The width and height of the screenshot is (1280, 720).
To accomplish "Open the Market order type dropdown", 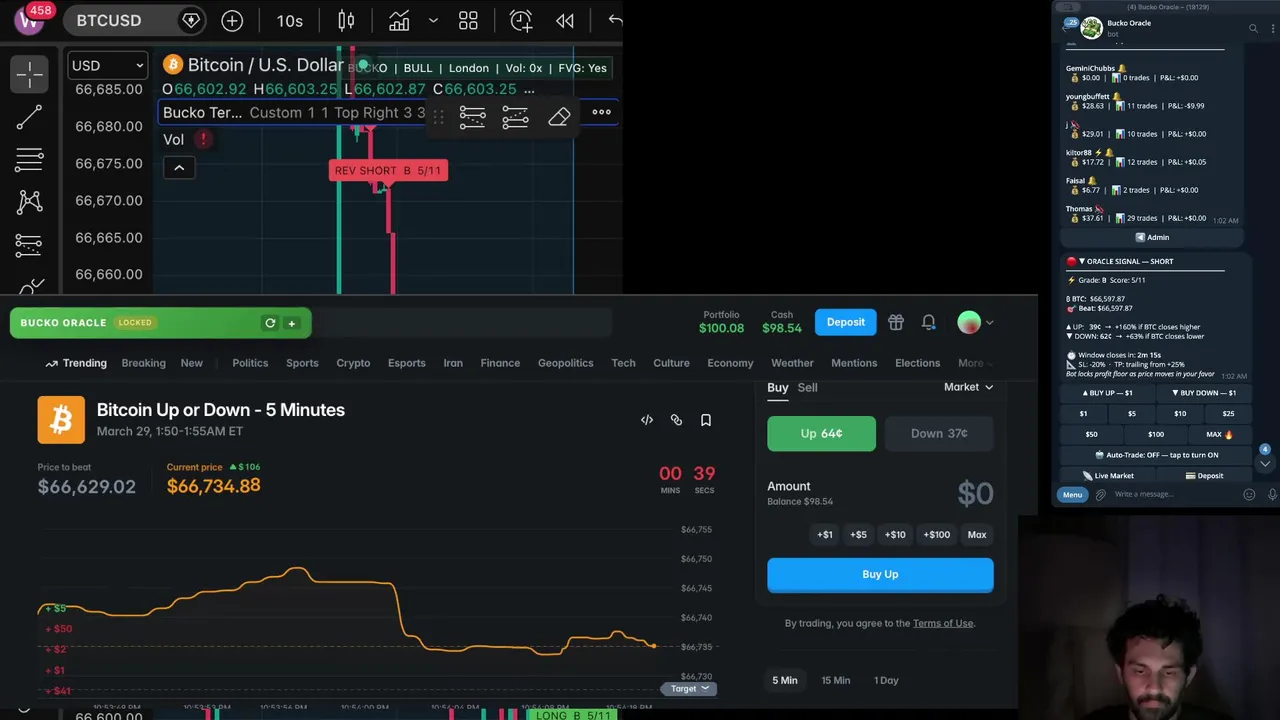I will [969, 387].
